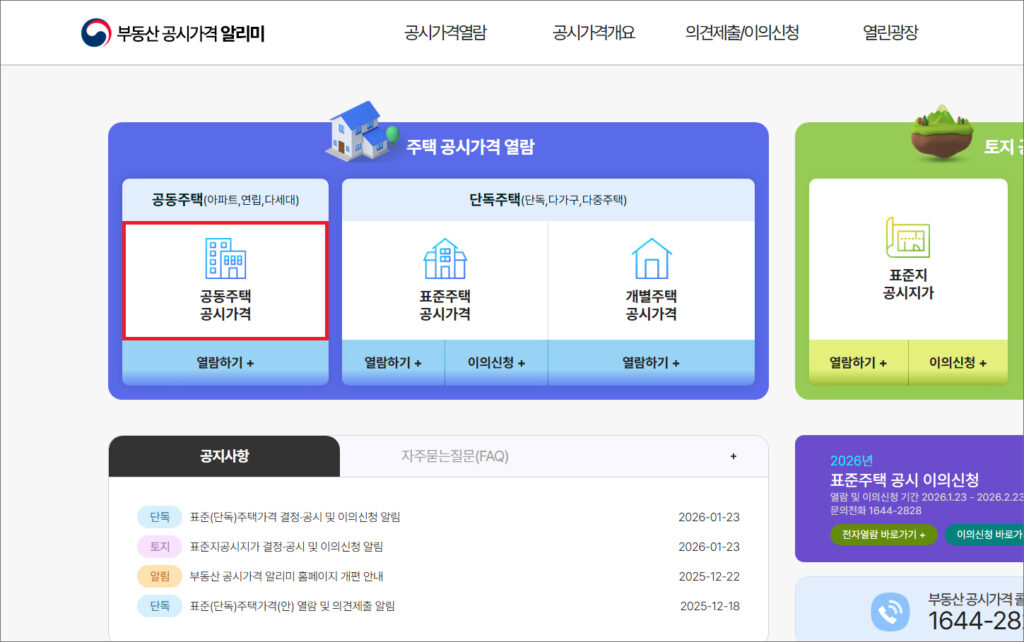Switch to the 자주묻는질문(FAQ) tab

[455, 456]
